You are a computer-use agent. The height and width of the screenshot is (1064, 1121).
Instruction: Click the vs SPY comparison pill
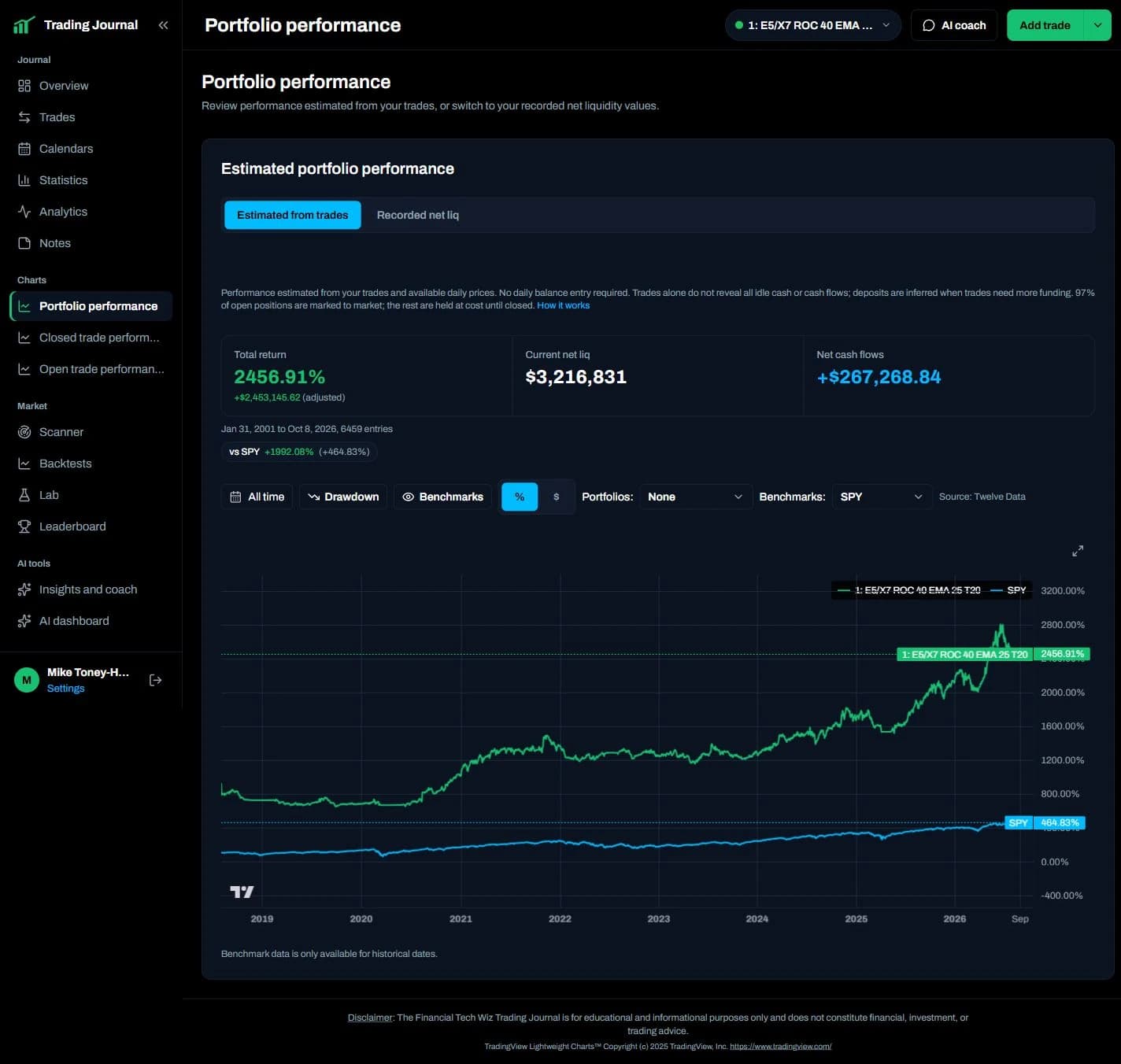[300, 452]
